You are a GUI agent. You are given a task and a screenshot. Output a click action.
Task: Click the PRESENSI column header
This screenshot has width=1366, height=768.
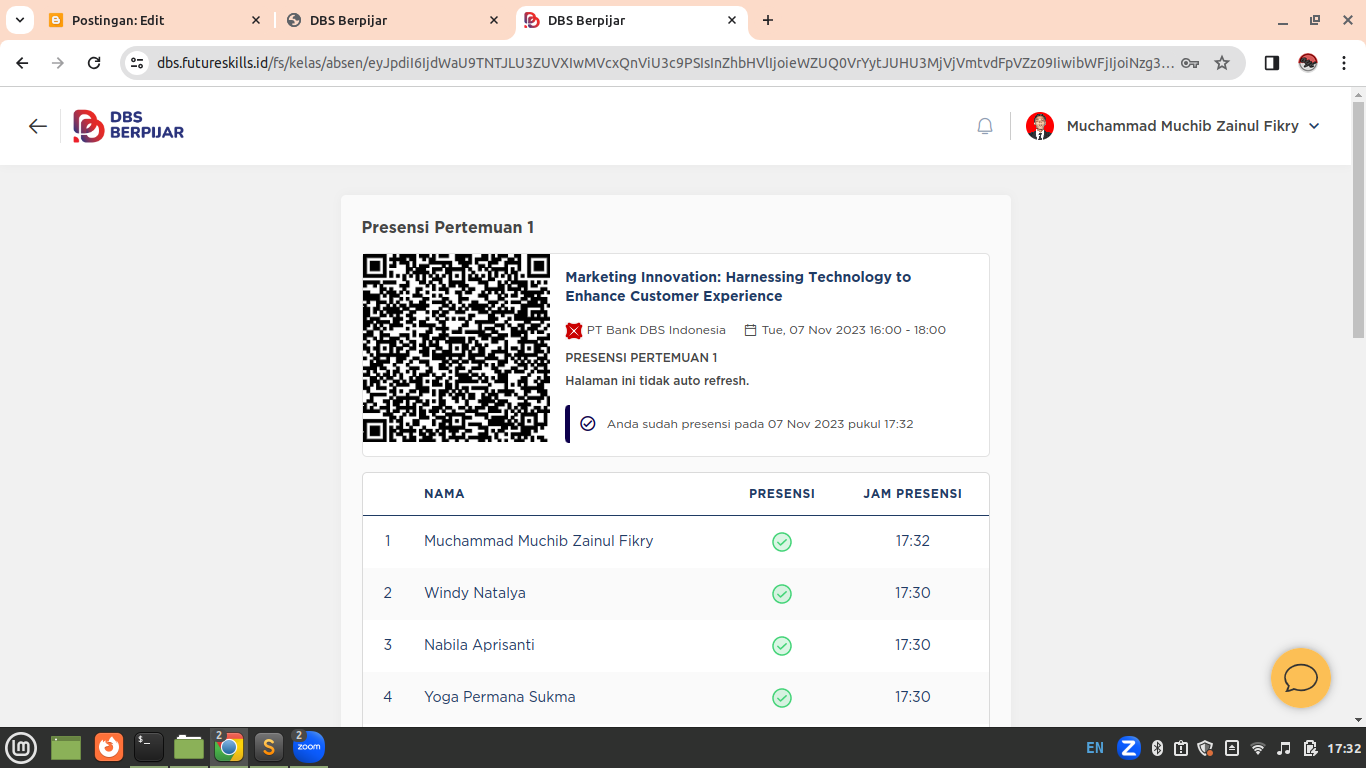click(x=782, y=494)
